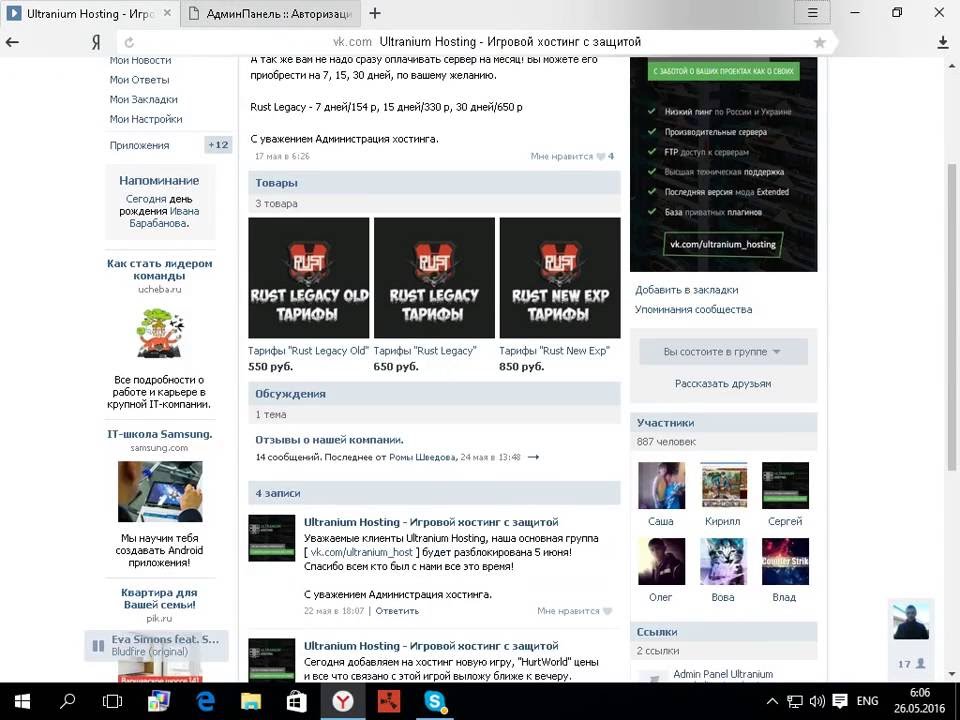Screen dimensions: 960x720
Task: Click avatar of the 22 мая post
Action: [272, 538]
